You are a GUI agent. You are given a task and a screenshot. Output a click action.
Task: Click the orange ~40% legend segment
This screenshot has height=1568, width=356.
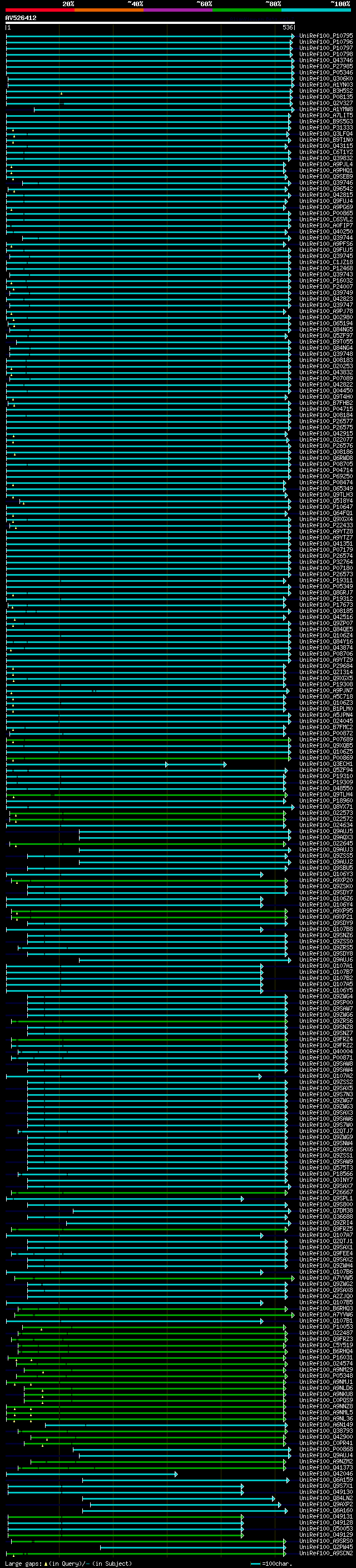[x=109, y=11]
